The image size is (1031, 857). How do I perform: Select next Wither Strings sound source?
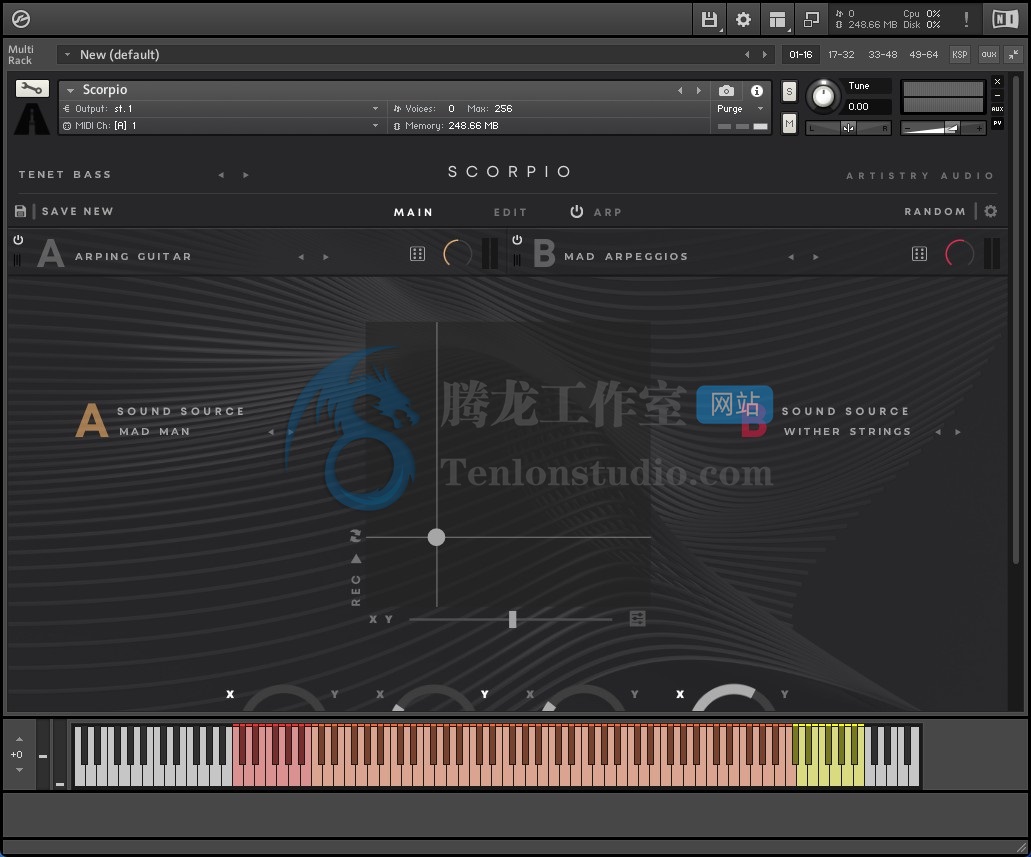point(958,432)
